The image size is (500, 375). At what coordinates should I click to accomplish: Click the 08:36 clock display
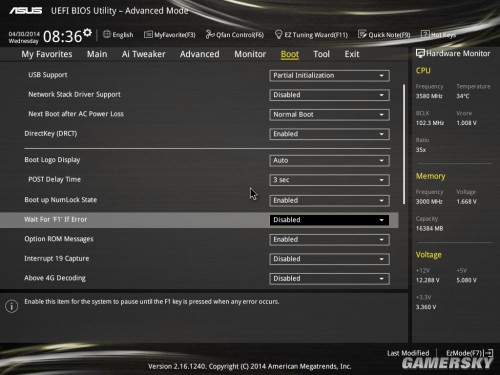coord(63,36)
